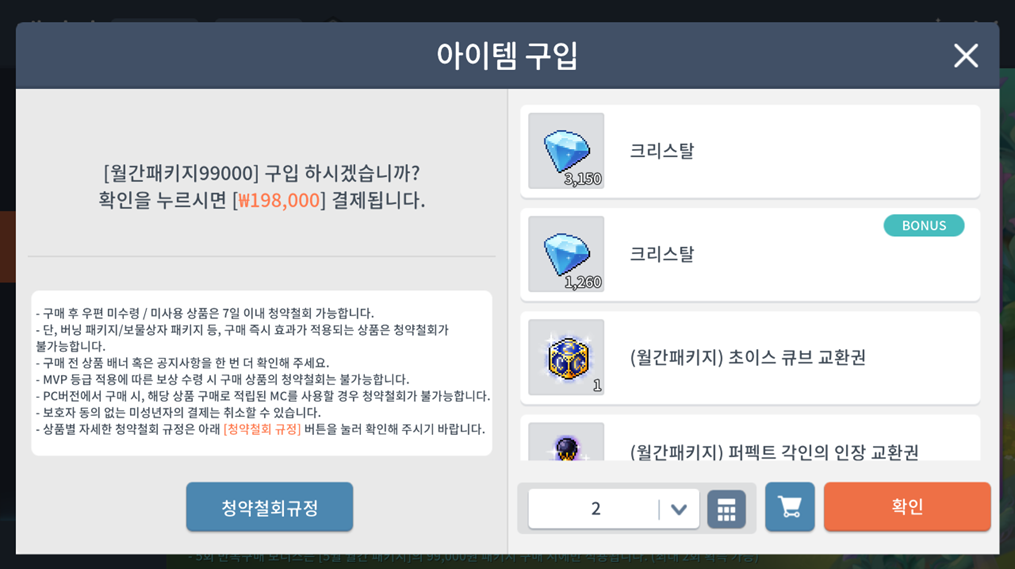The image size is (1015, 569).
Task: Select the 1,260 bonus 크리스탈 gem icon
Action: [566, 254]
